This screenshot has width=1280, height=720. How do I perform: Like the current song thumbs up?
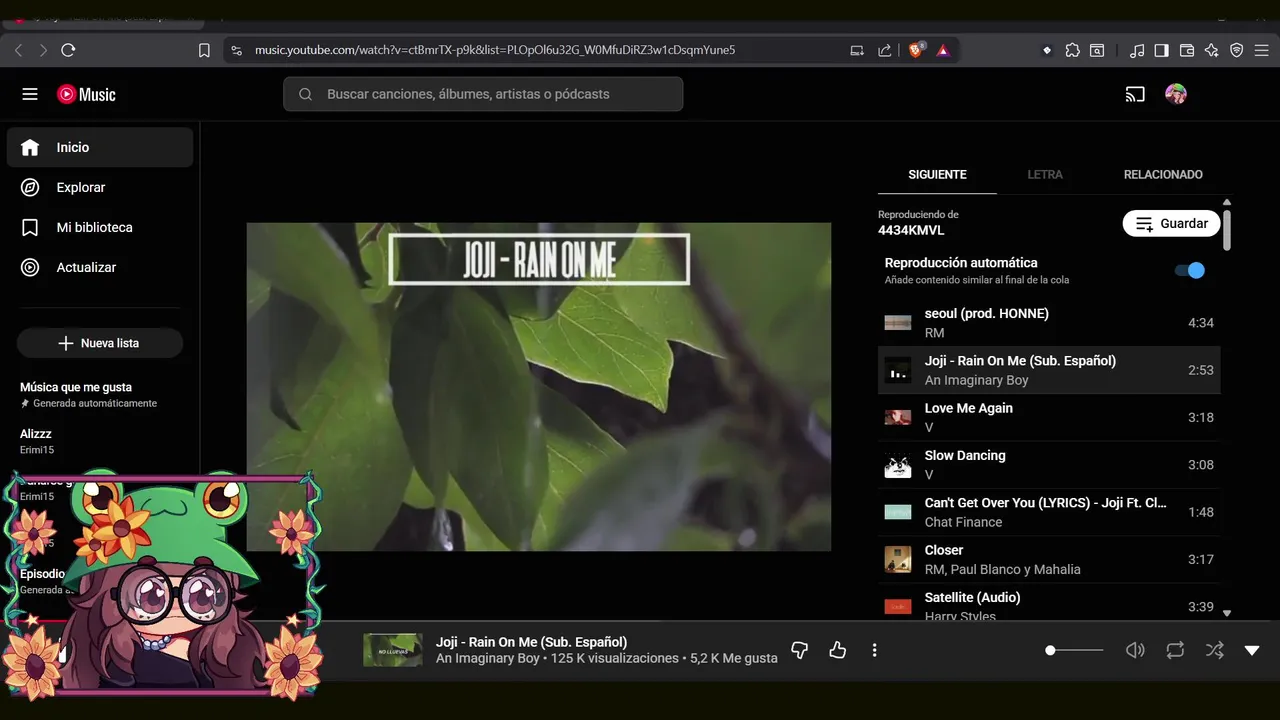pos(838,650)
